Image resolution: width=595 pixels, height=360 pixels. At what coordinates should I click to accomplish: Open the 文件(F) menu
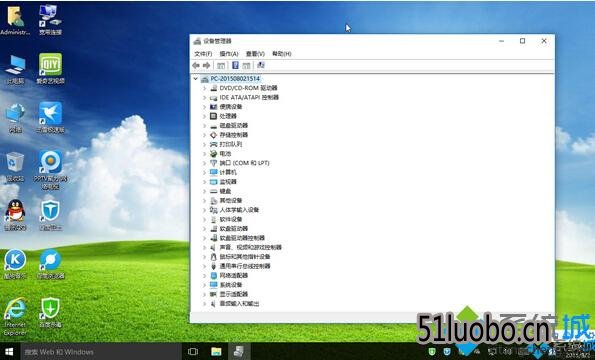pos(203,54)
